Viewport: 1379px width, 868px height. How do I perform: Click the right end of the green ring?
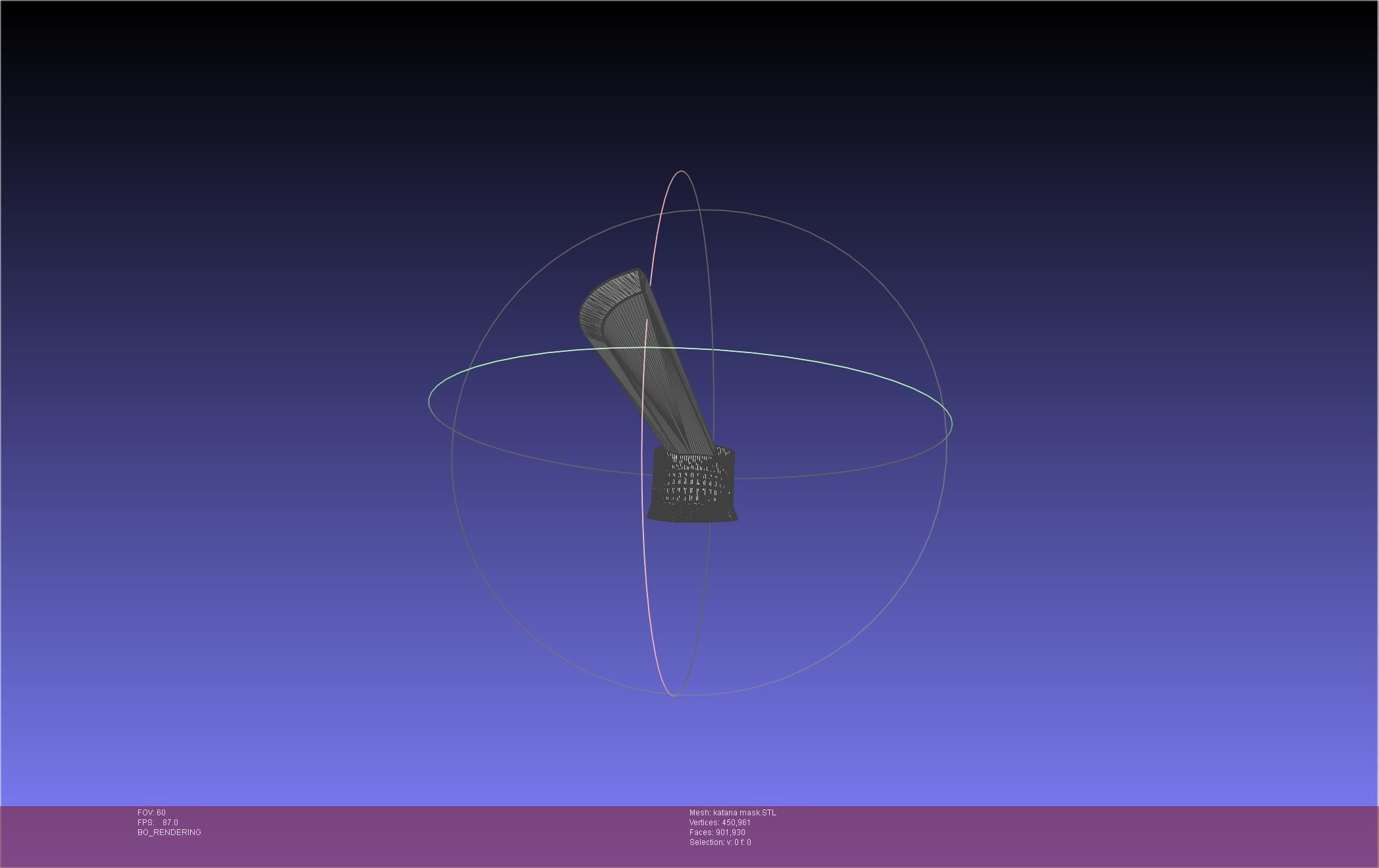click(951, 423)
